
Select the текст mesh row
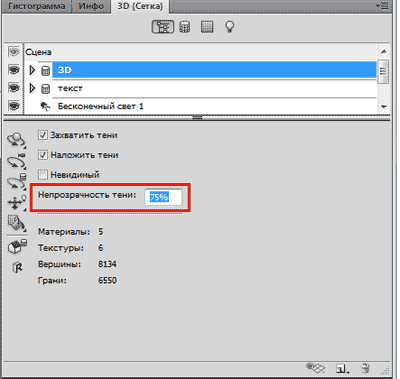click(214, 88)
